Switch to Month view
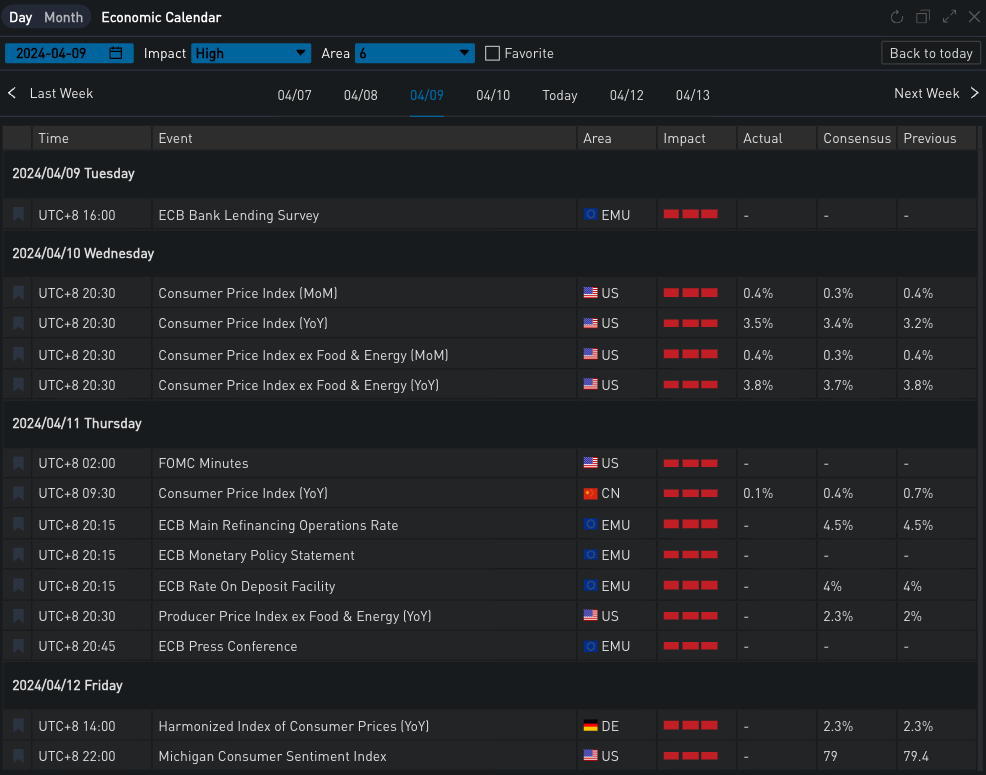This screenshot has width=986, height=775. click(x=63, y=17)
